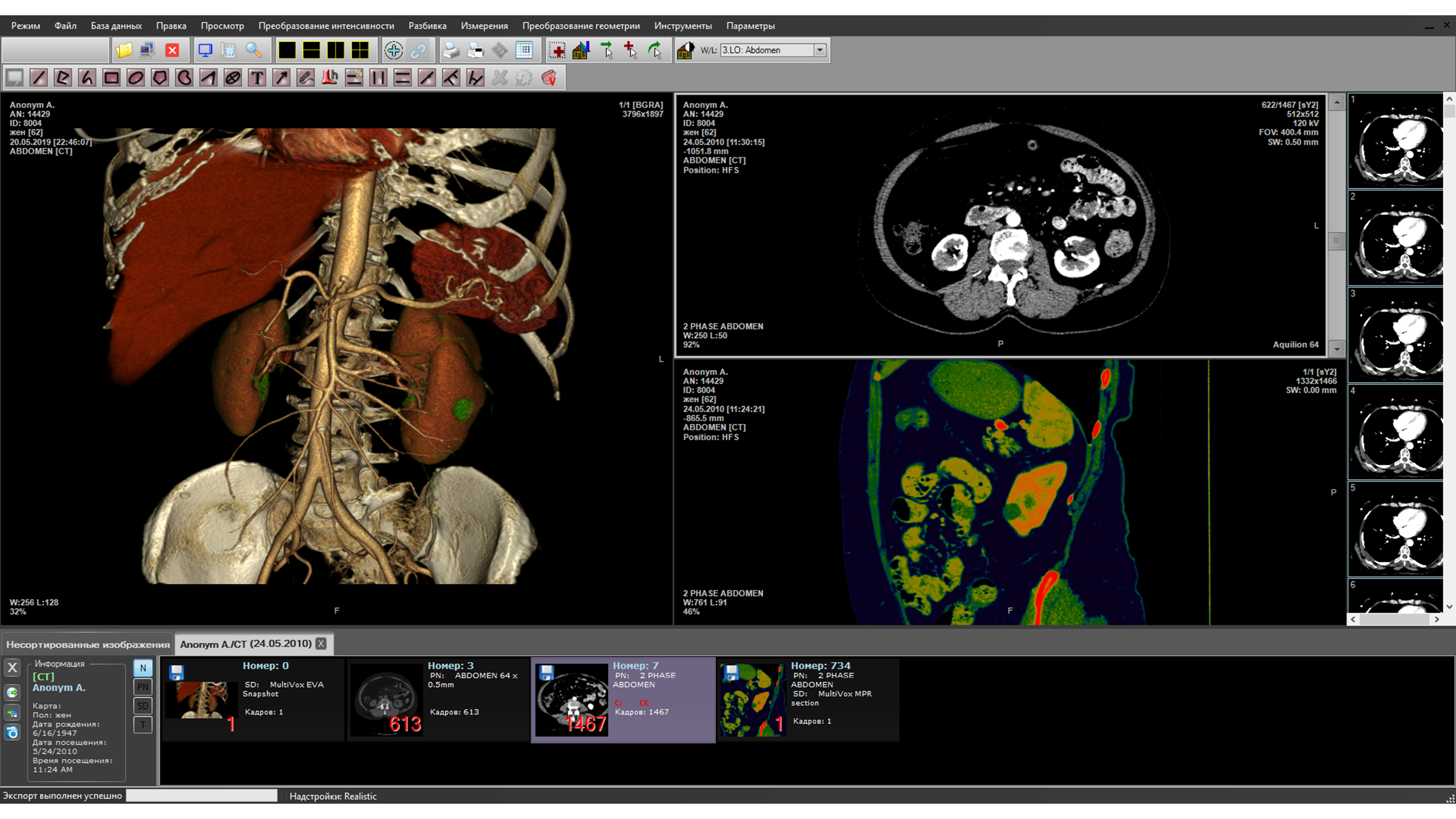
Task: Click the dashed selection with red cross icon
Action: (557, 50)
